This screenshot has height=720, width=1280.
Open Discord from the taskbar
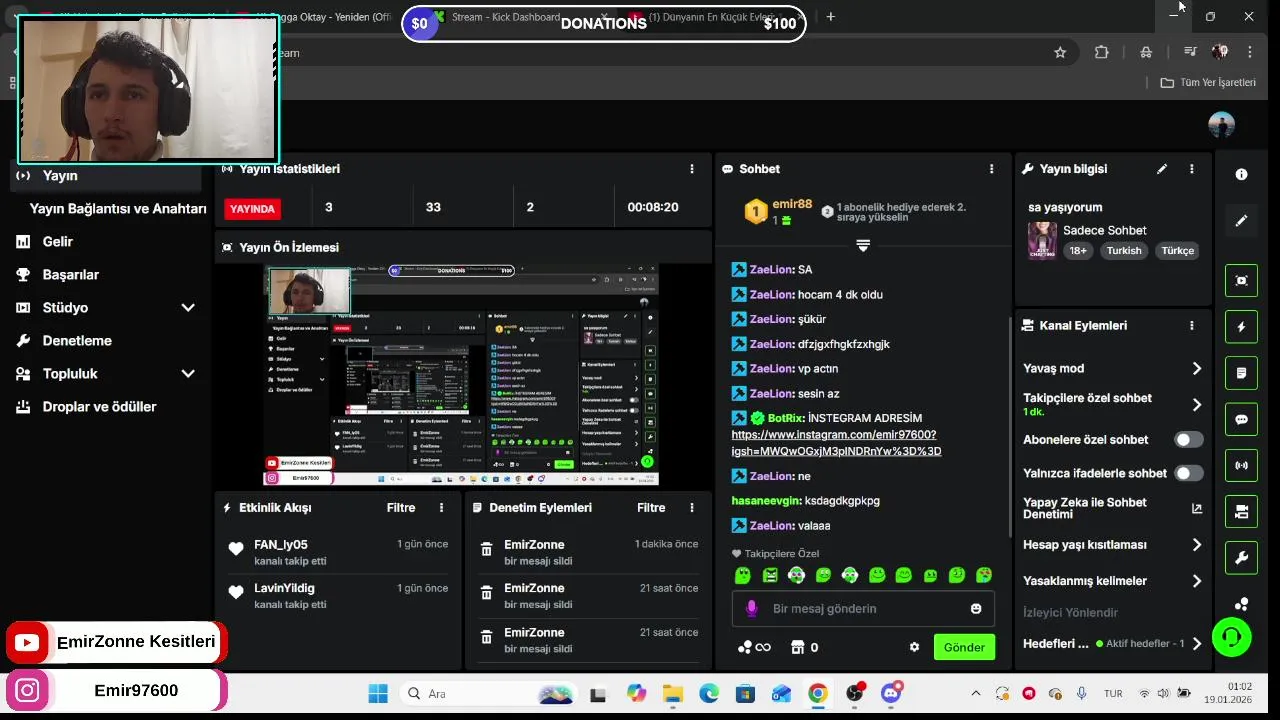tap(891, 693)
